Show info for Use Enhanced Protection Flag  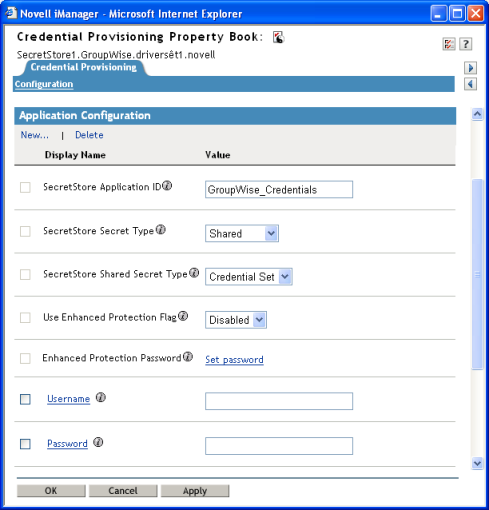pyautogui.click(x=183, y=316)
